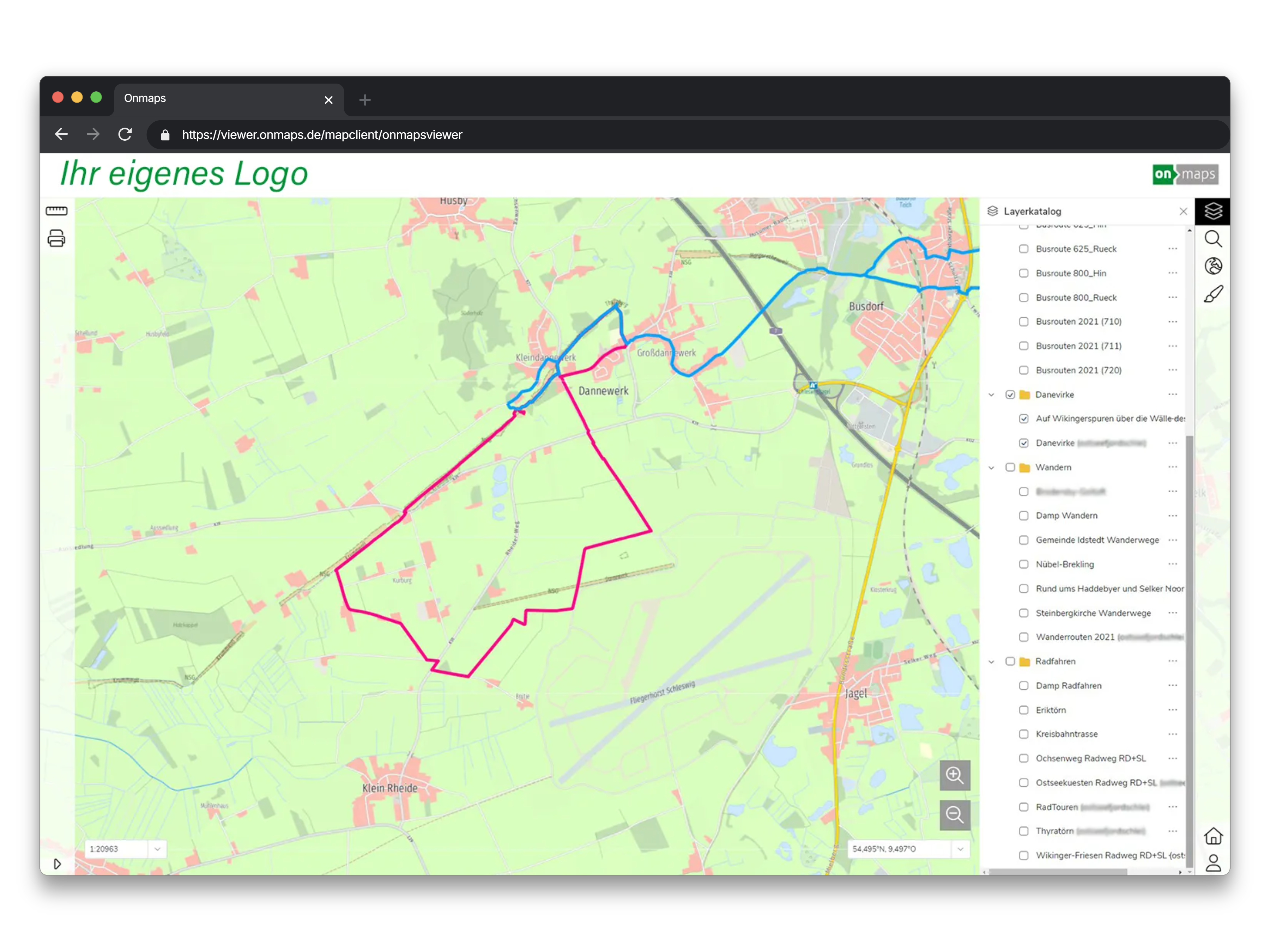This screenshot has height=952, width=1270.
Task: Open the search magnifier in right sidebar
Action: coord(1212,239)
